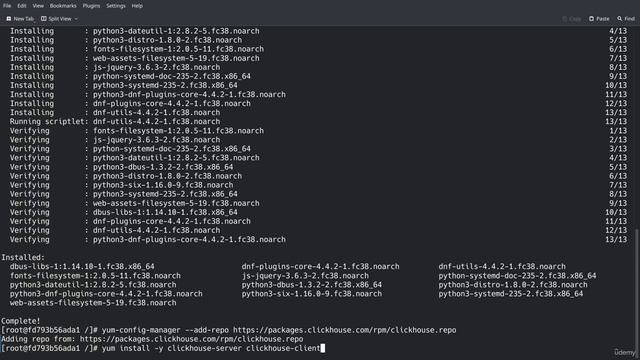Click the URL after 'Adding repo from:'
640x360 pixels.
[x=191, y=339]
